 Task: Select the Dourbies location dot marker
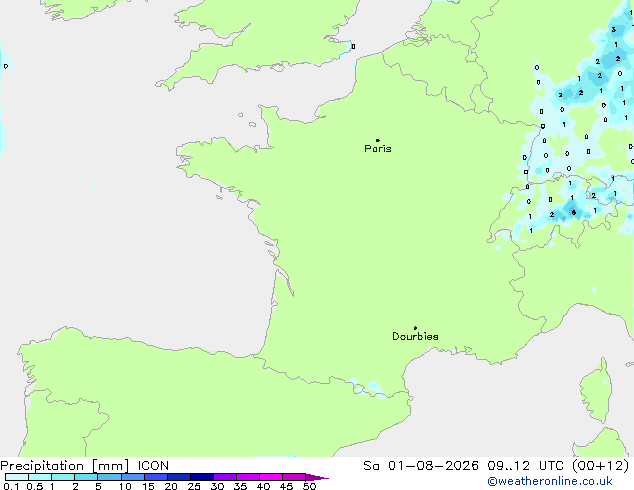click(x=415, y=328)
